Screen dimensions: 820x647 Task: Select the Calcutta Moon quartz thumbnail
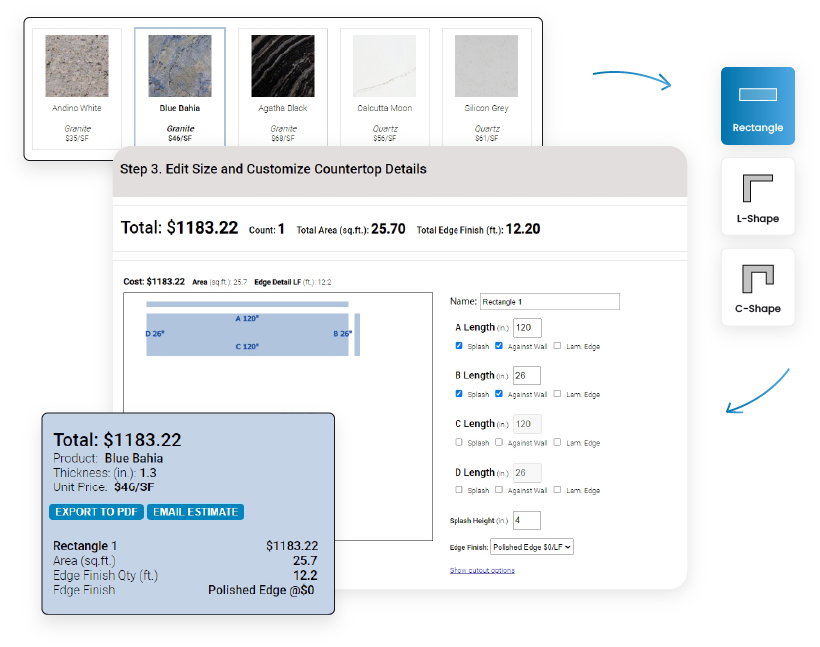click(x=385, y=64)
